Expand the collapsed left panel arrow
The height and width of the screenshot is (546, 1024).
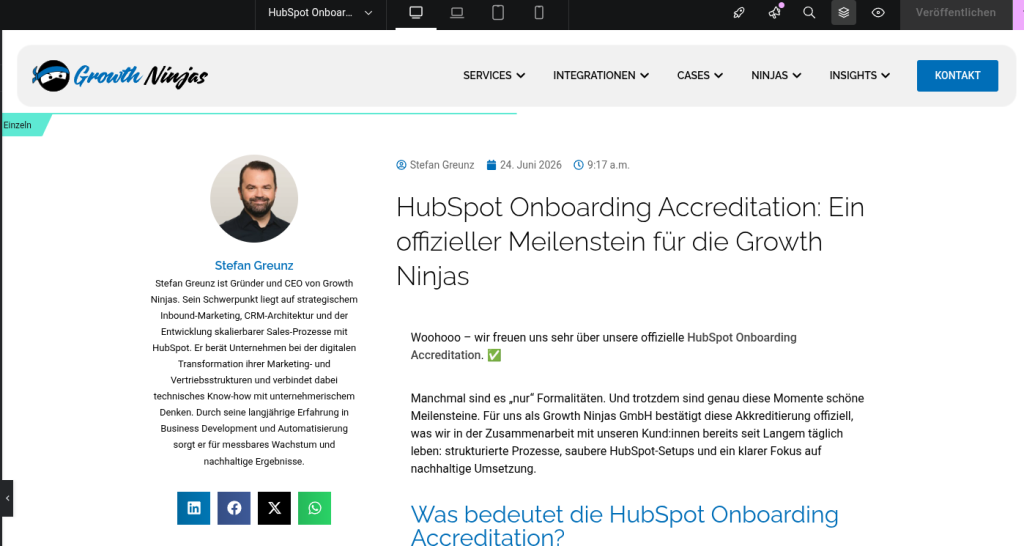click(x=7, y=498)
